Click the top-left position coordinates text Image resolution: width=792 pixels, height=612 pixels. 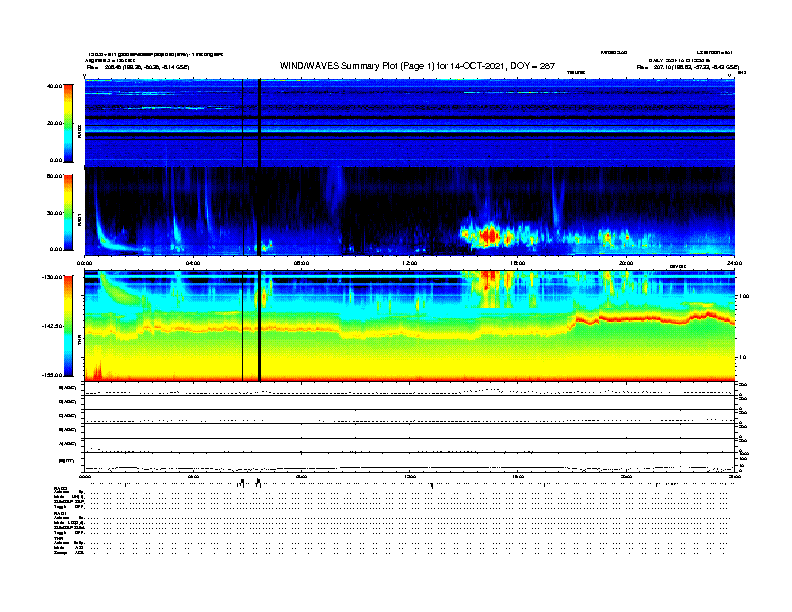138,67
